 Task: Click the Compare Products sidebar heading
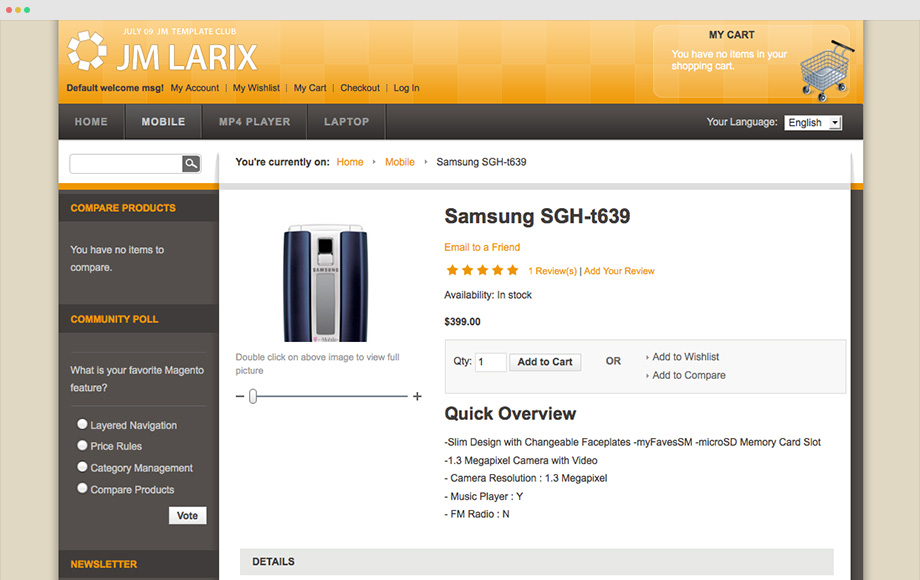click(123, 208)
